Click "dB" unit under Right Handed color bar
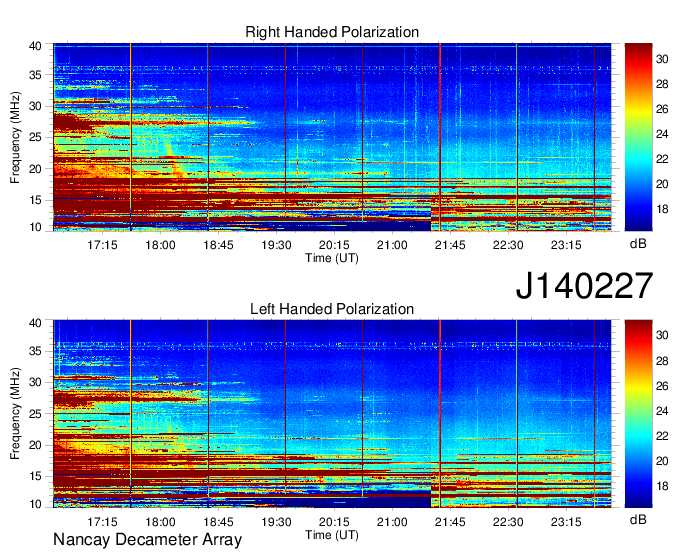Image resolution: width=680 pixels, height=552 pixels. (x=638, y=244)
